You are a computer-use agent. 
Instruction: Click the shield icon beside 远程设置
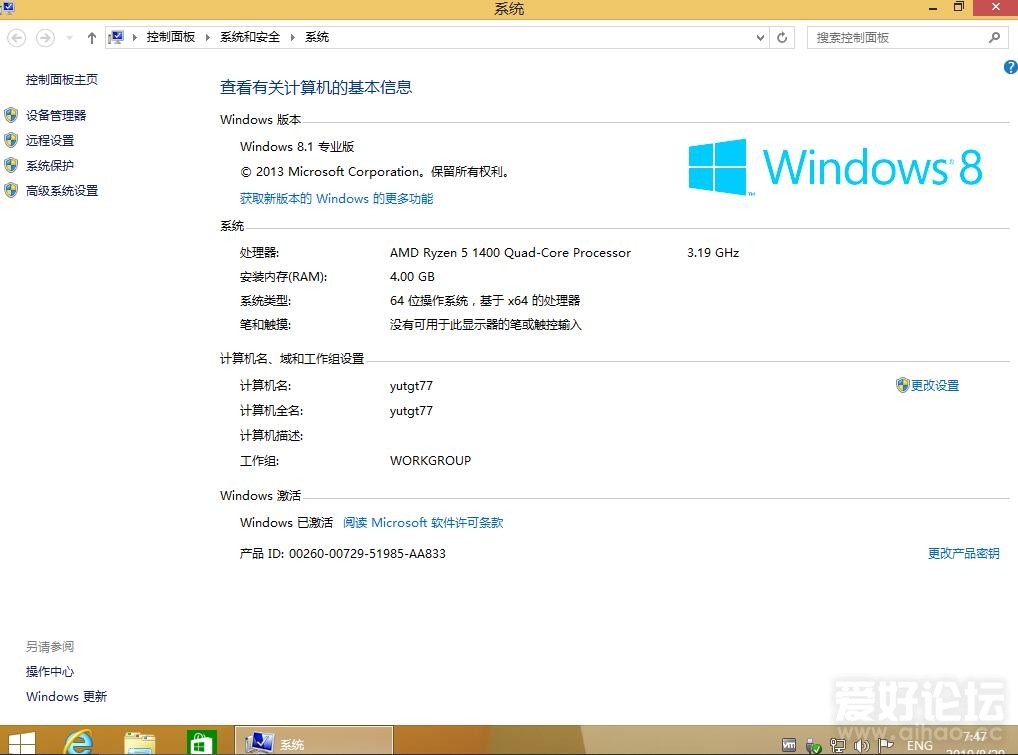(11, 140)
